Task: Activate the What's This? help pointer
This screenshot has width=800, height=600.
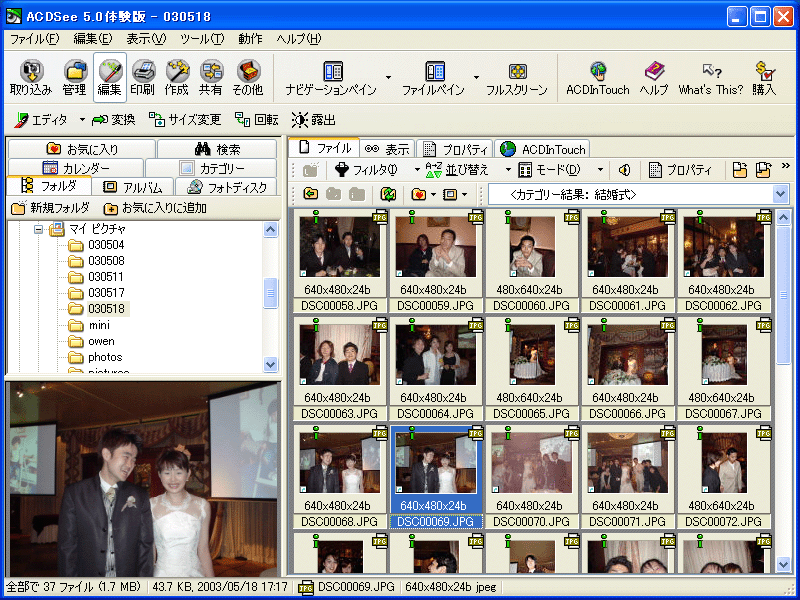Action: pyautogui.click(x=711, y=78)
